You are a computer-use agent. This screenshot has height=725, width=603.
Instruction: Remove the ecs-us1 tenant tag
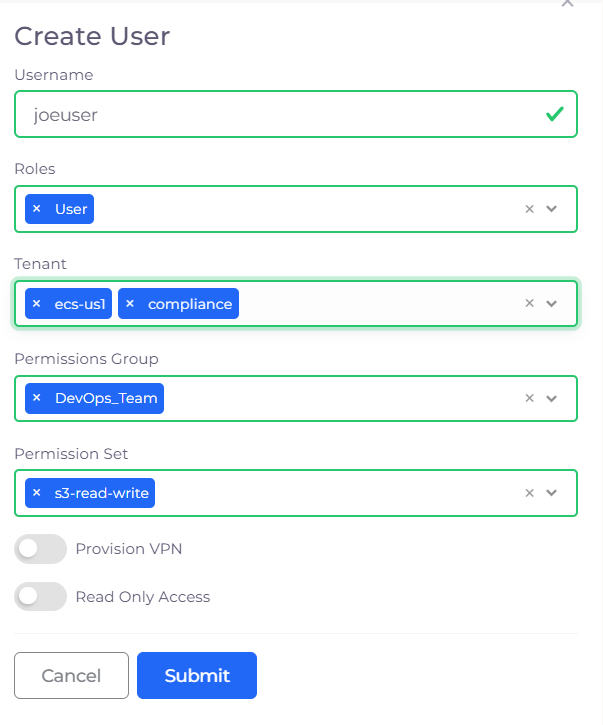click(x=37, y=304)
